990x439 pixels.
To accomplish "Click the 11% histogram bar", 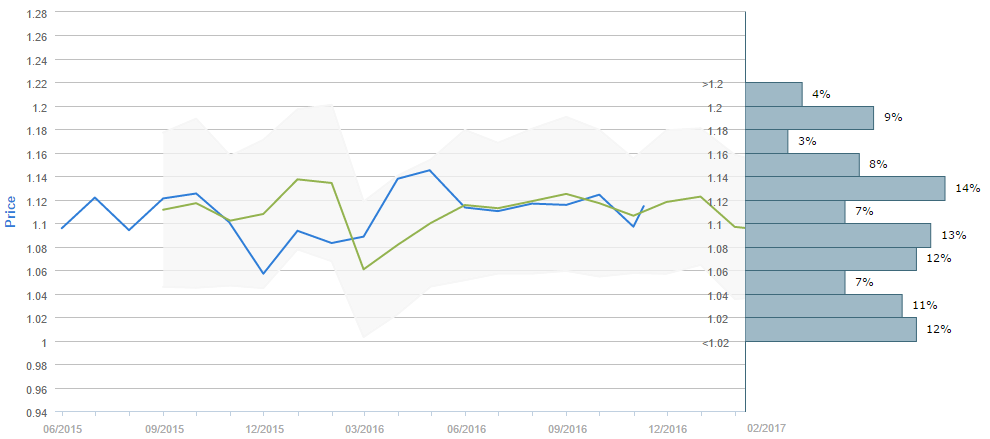I will click(x=824, y=306).
